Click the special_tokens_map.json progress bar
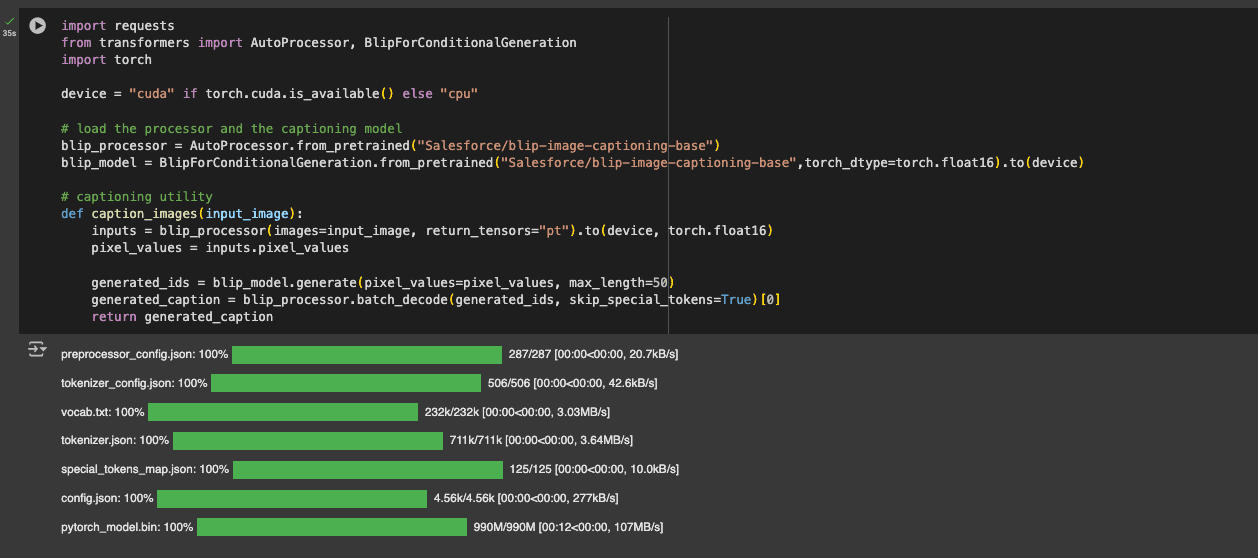The image size is (1258, 558). tap(367, 469)
